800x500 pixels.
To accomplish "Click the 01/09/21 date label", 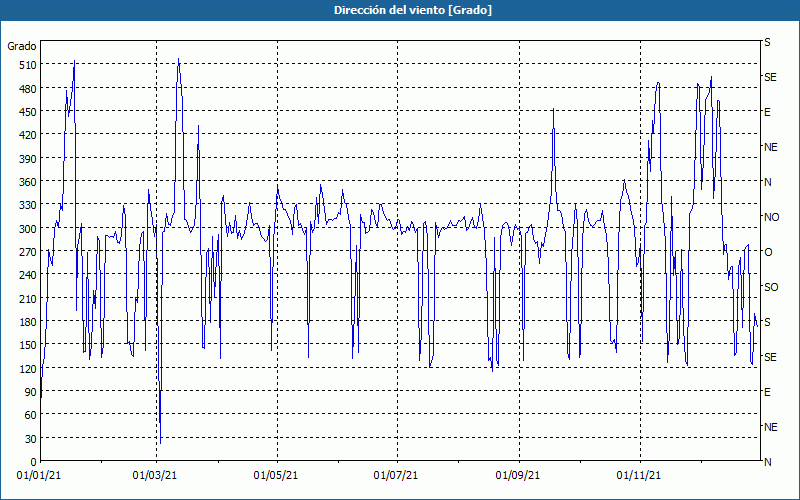I will (518, 476).
